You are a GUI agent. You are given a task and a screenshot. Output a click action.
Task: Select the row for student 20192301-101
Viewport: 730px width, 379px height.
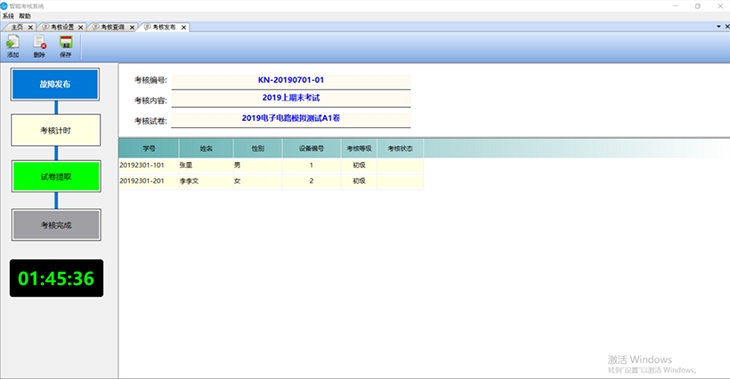click(x=271, y=165)
